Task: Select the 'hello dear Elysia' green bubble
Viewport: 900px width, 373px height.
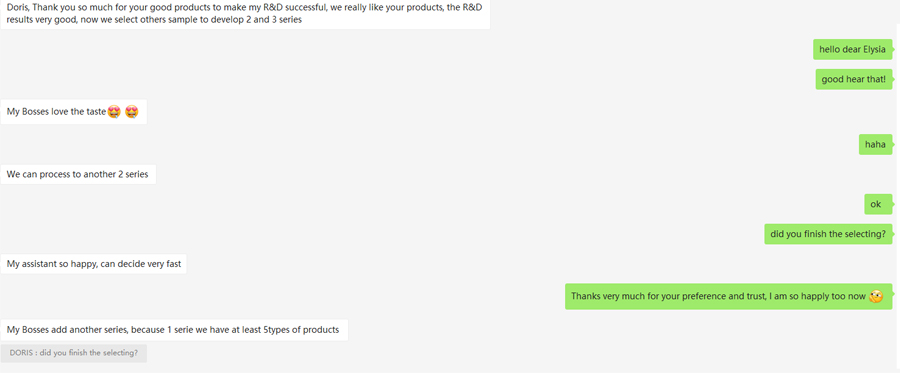Action: (x=852, y=49)
